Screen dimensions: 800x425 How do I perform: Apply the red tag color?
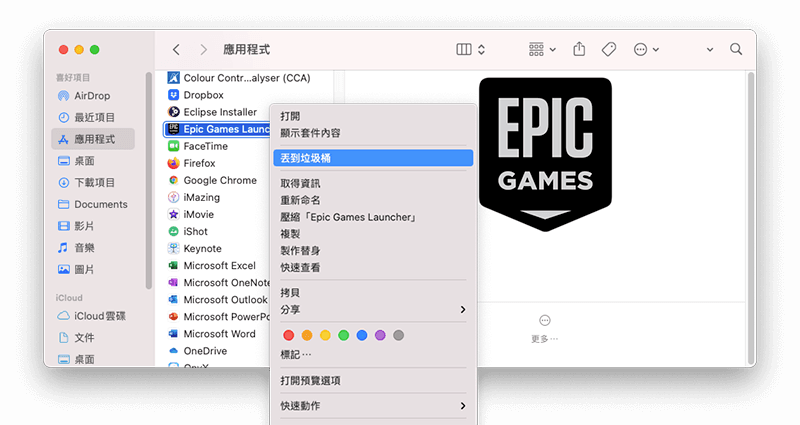[289, 335]
